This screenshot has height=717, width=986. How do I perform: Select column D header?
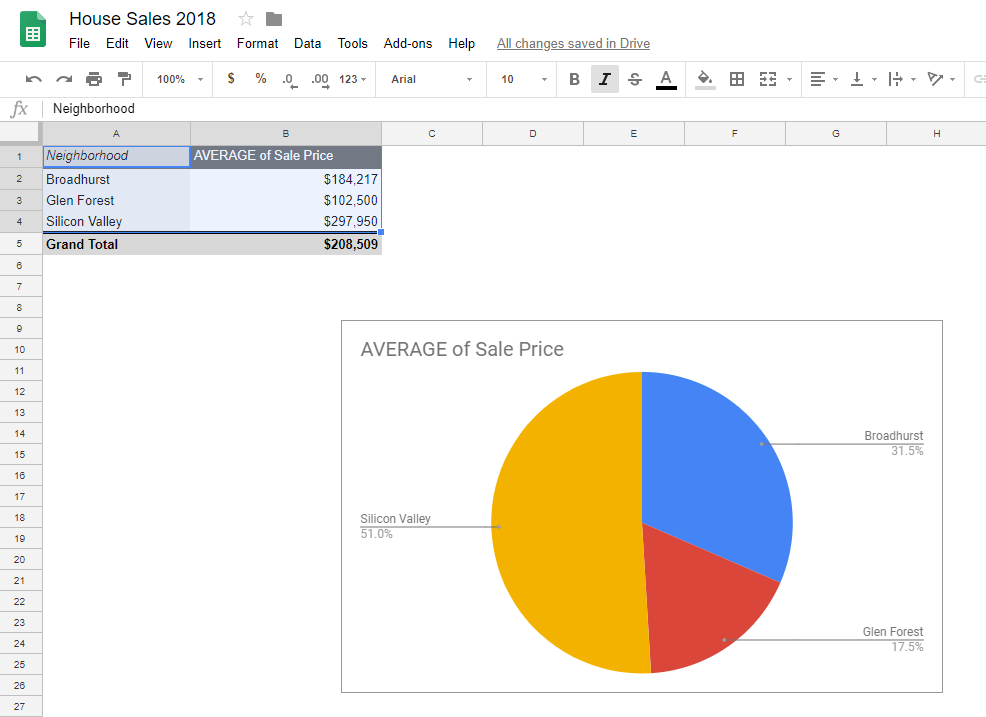533,133
